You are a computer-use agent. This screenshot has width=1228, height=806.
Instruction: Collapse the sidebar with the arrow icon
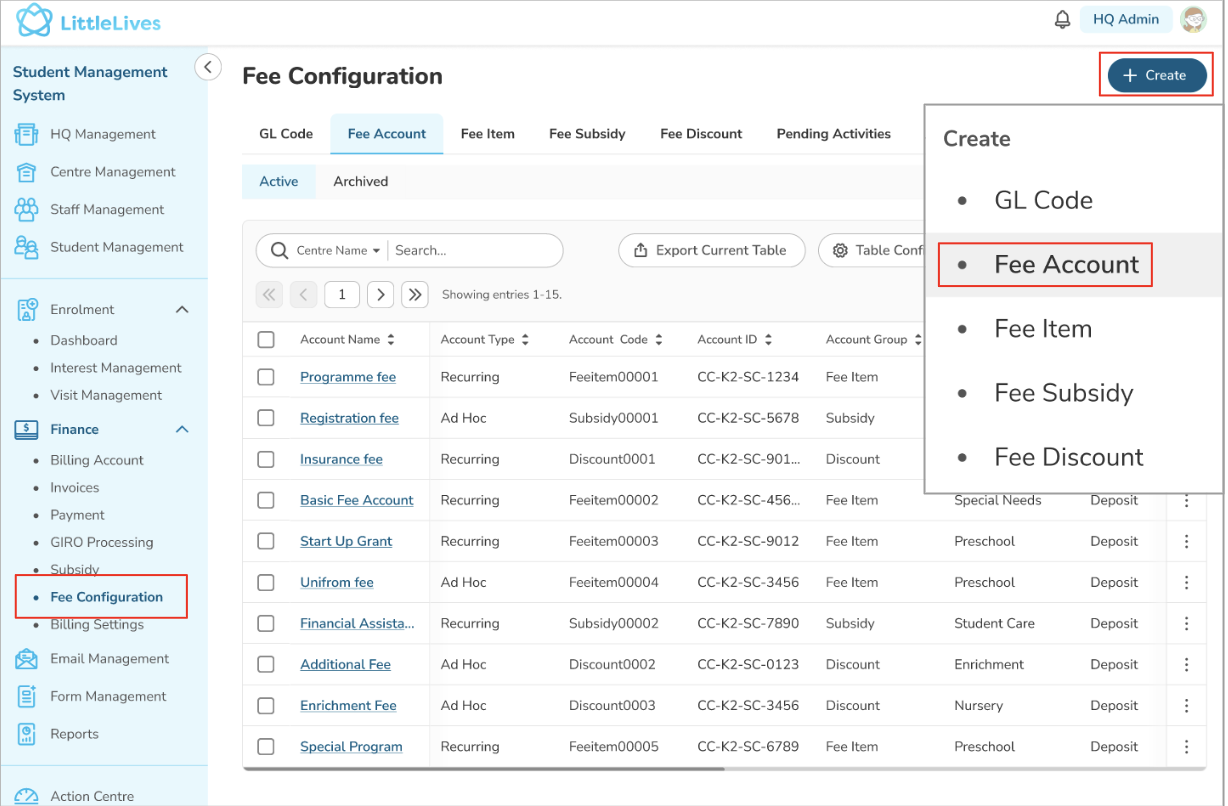pyautogui.click(x=207, y=67)
